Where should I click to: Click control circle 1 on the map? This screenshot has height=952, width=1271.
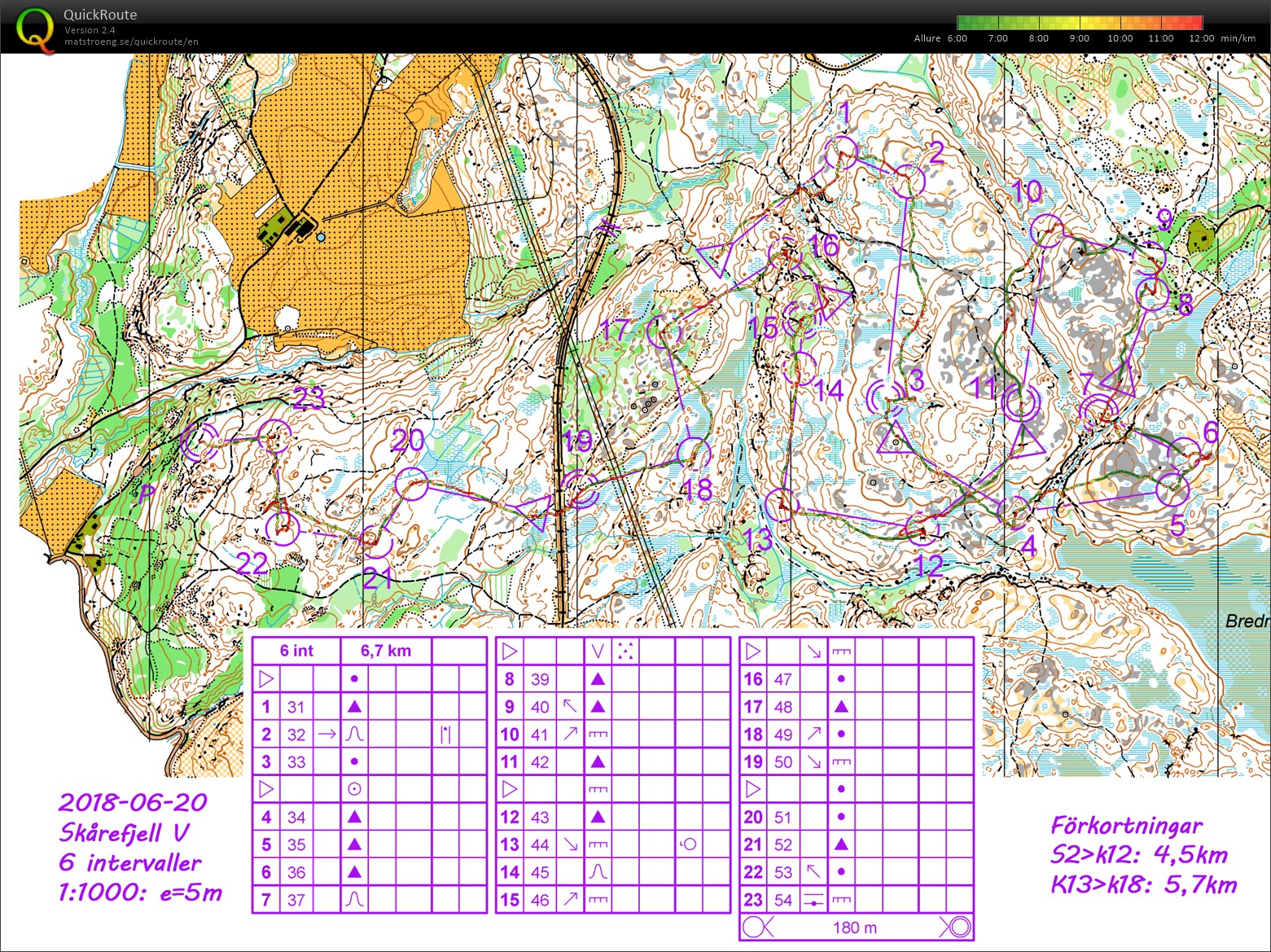840,153
